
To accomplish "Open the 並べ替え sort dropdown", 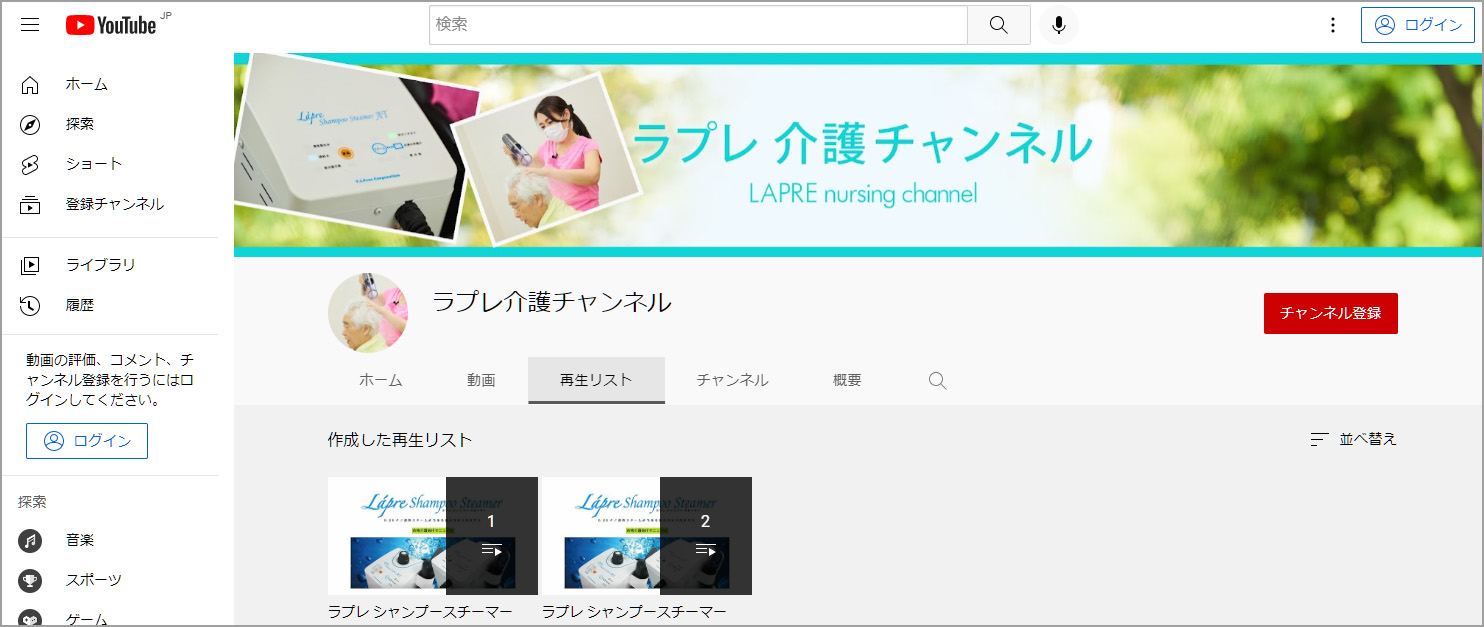I will (x=1353, y=439).
